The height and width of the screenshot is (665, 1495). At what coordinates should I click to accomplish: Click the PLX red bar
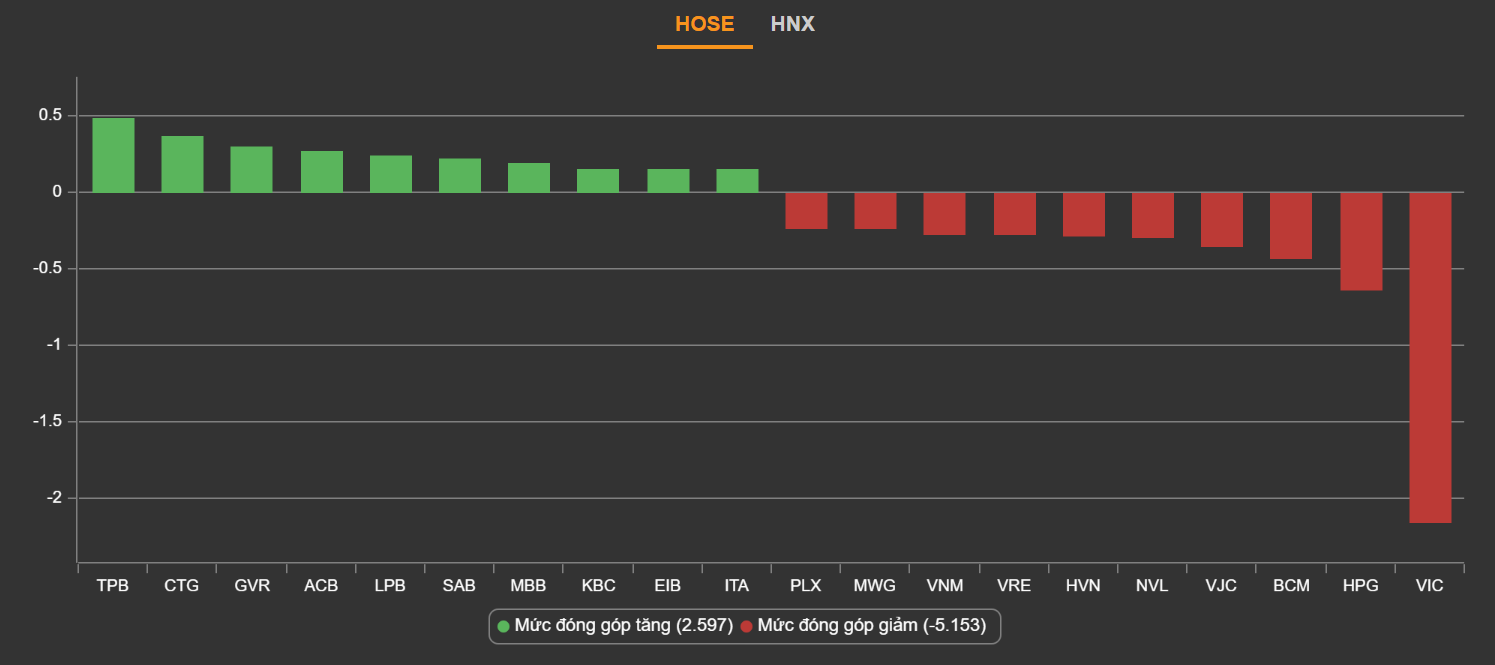click(x=806, y=210)
